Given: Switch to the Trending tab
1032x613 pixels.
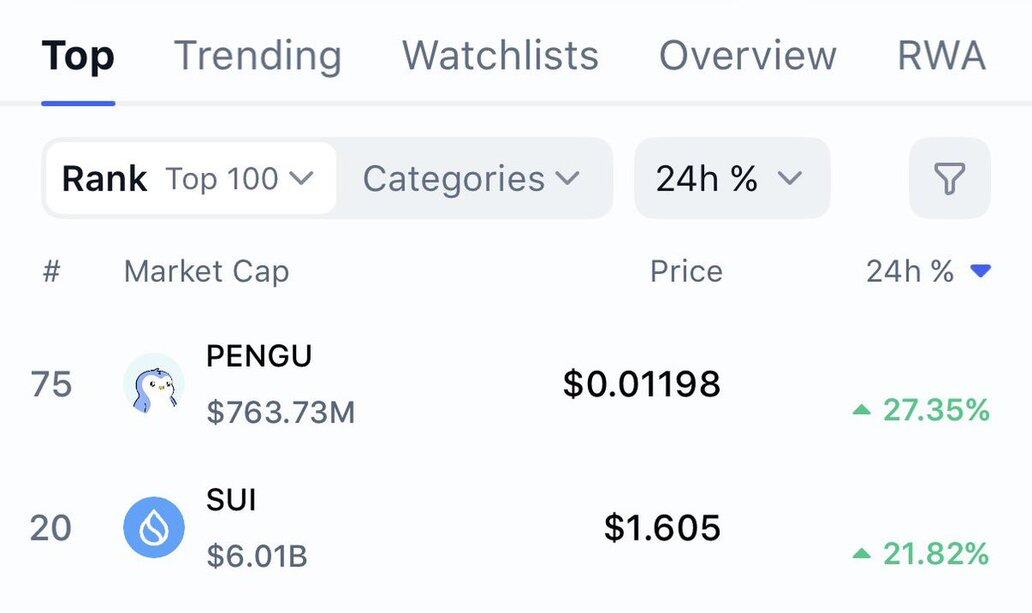Looking at the screenshot, I should pos(258,56).
